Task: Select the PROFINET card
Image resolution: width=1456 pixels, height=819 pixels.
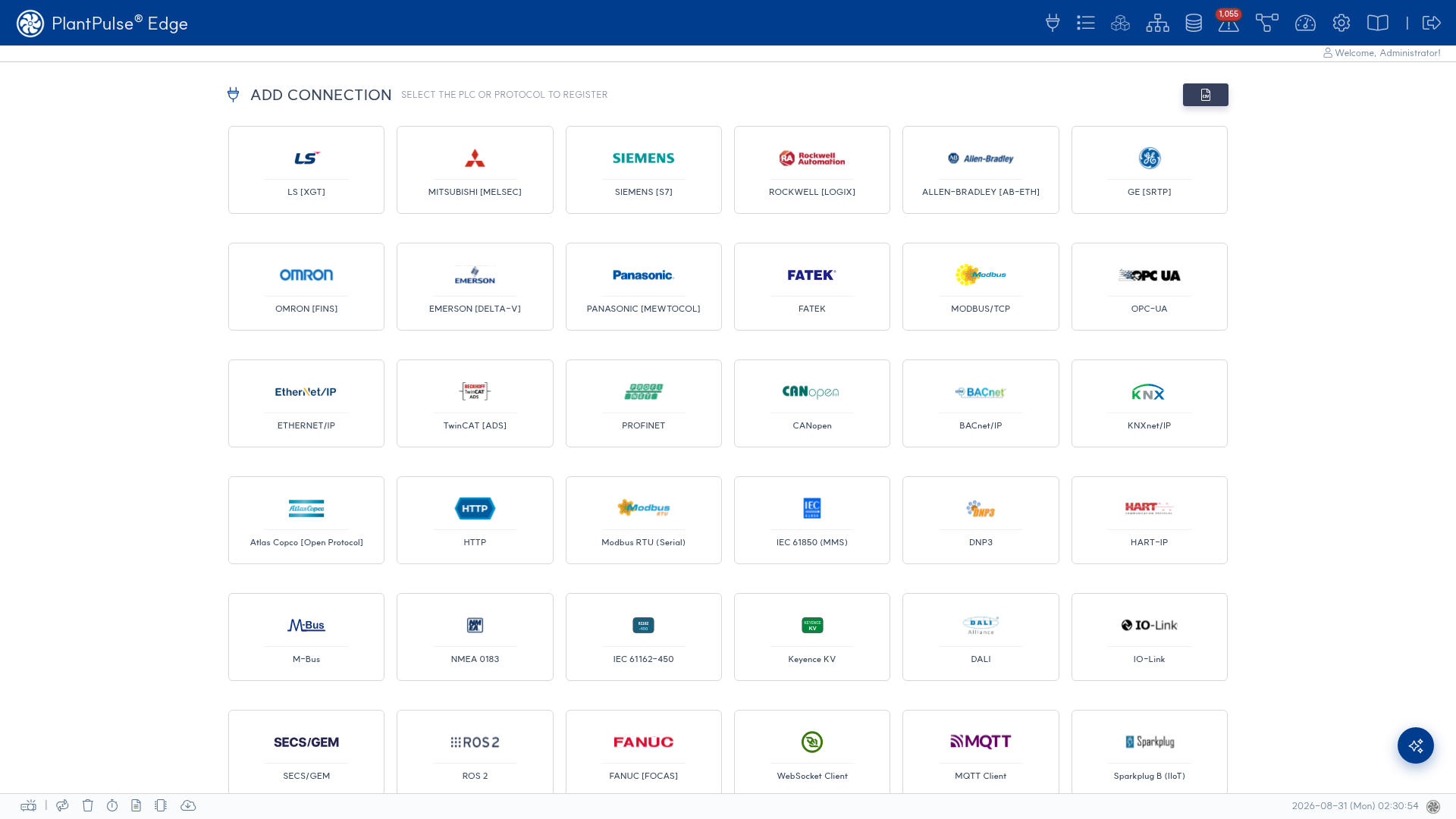Action: click(644, 403)
